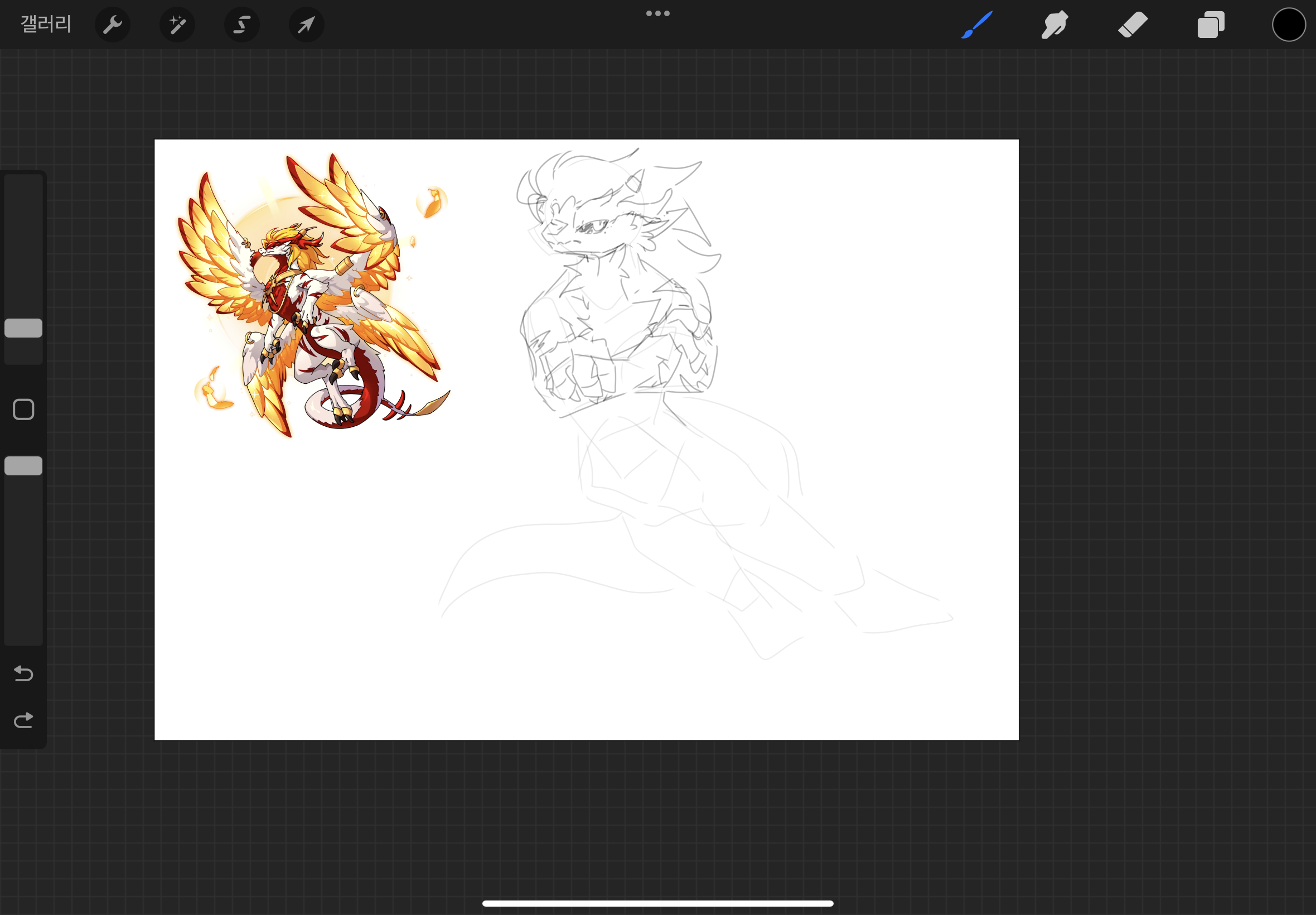Redo the last undone stroke
Screen dimensions: 1316x915
tap(23, 720)
